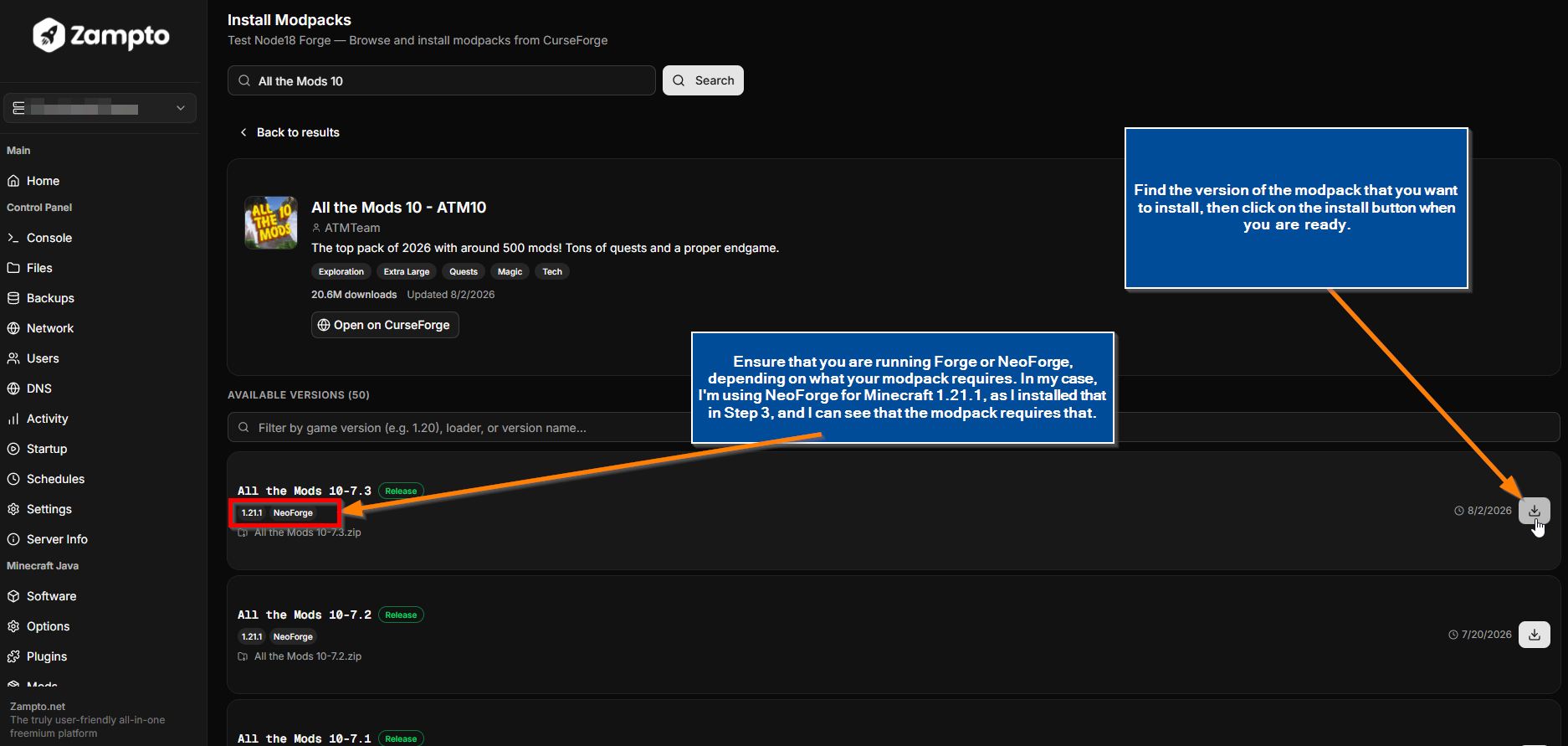Open the server selector dropdown
This screenshot has width=1568, height=746.
(100, 108)
